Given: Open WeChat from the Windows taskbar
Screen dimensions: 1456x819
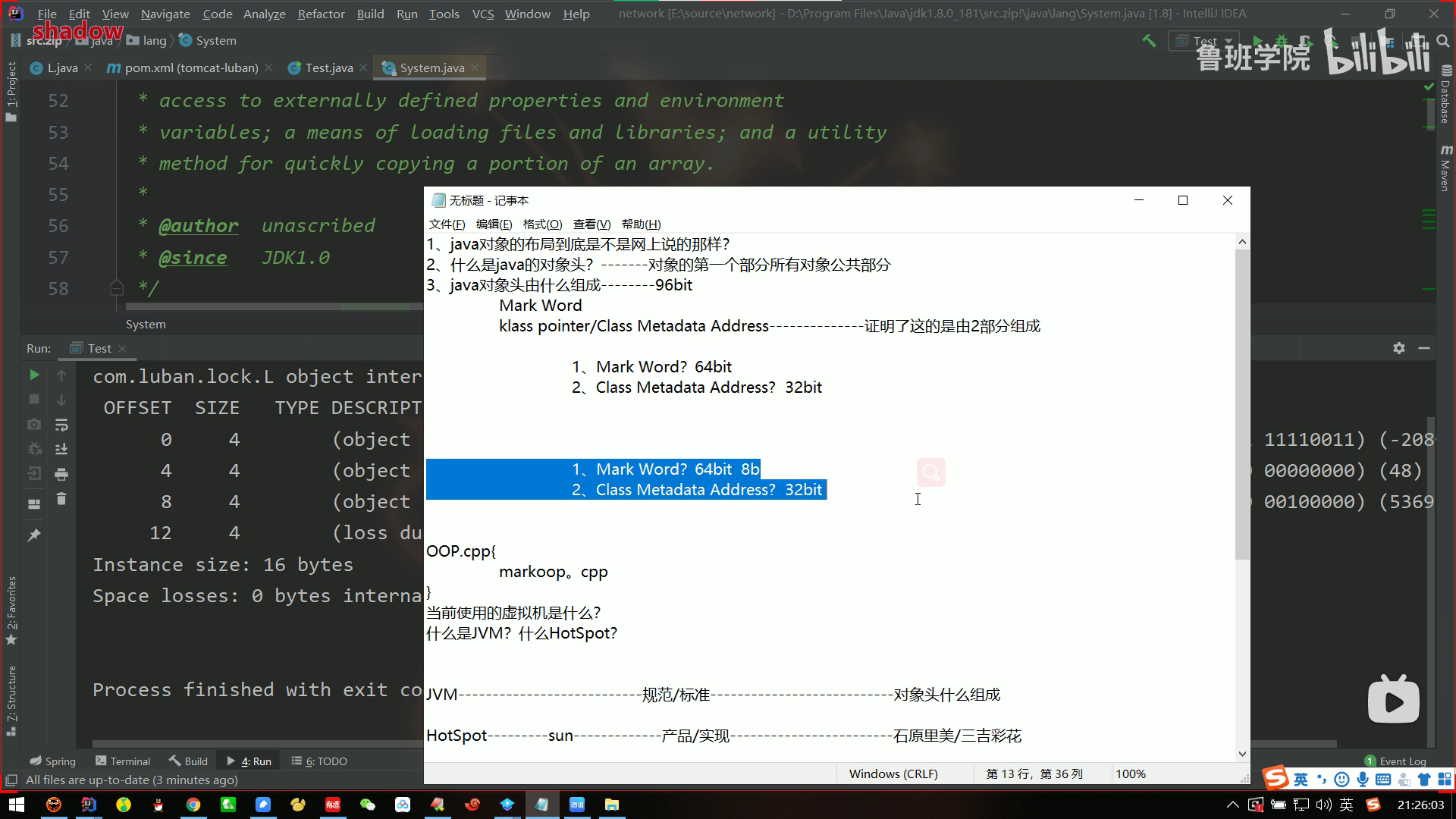Looking at the screenshot, I should point(368,805).
